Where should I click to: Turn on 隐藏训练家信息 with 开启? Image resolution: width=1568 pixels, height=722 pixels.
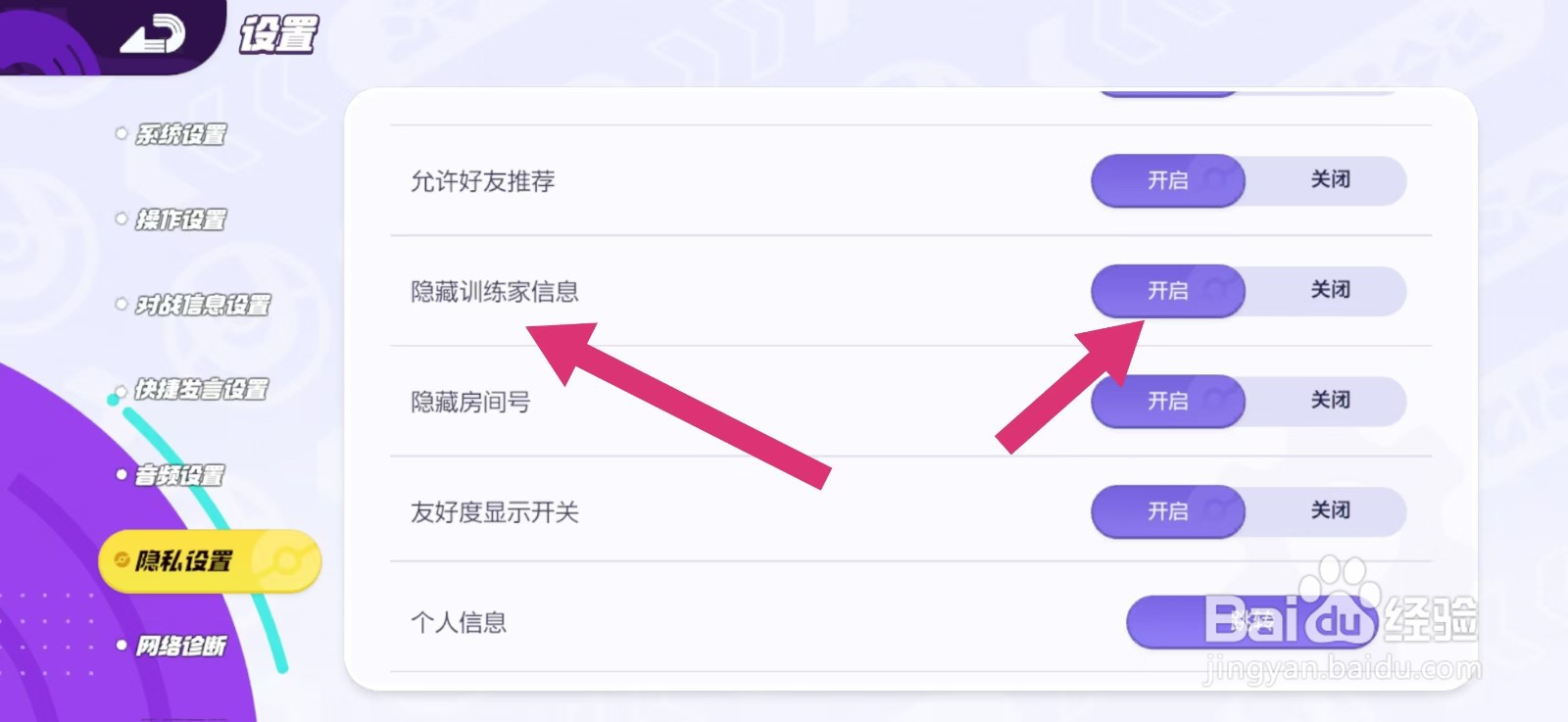point(1167,291)
